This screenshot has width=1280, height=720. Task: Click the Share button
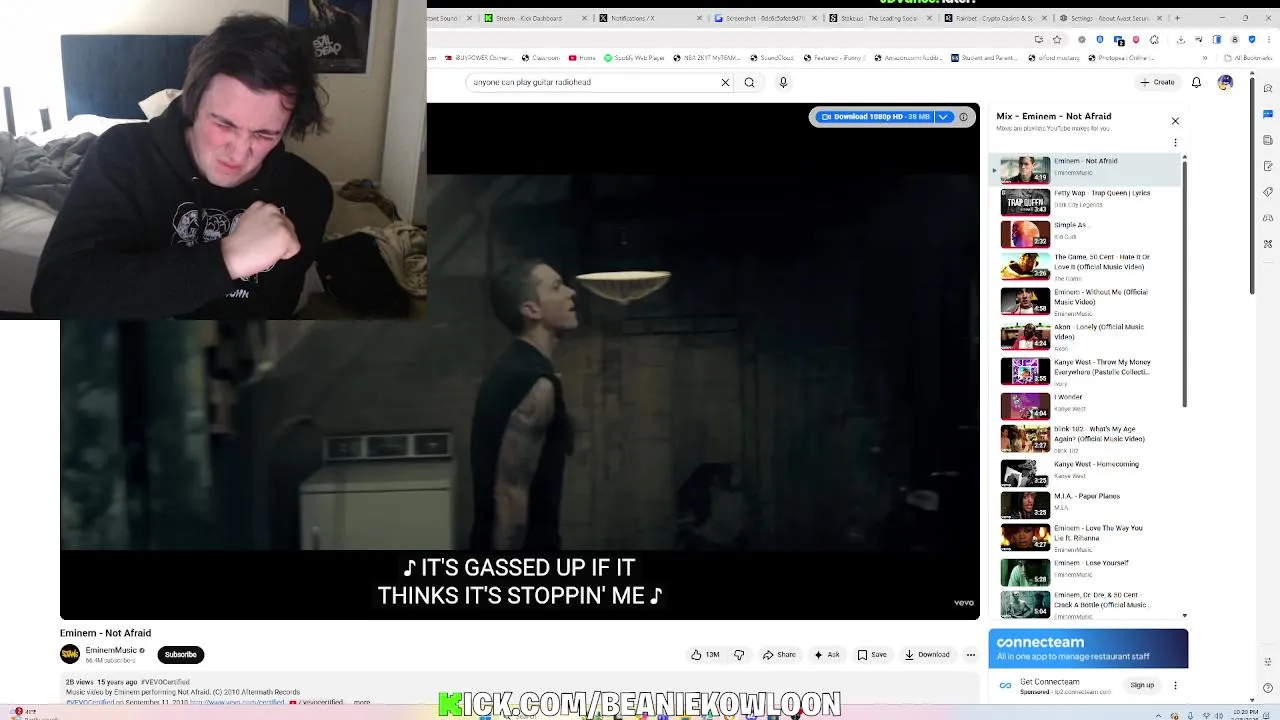pyautogui.click(x=779, y=655)
